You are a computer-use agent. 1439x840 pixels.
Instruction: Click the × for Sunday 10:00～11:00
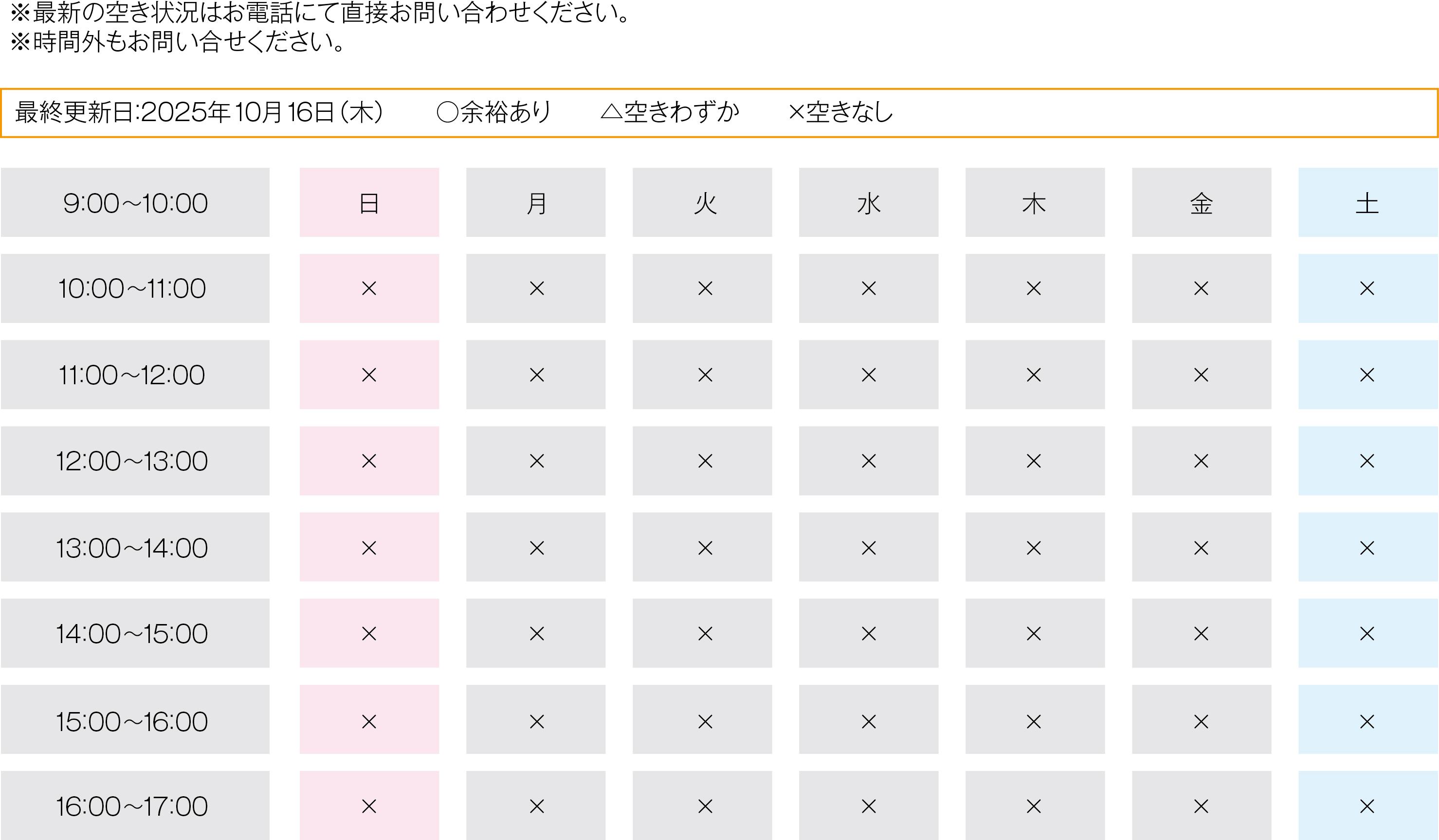point(369,288)
